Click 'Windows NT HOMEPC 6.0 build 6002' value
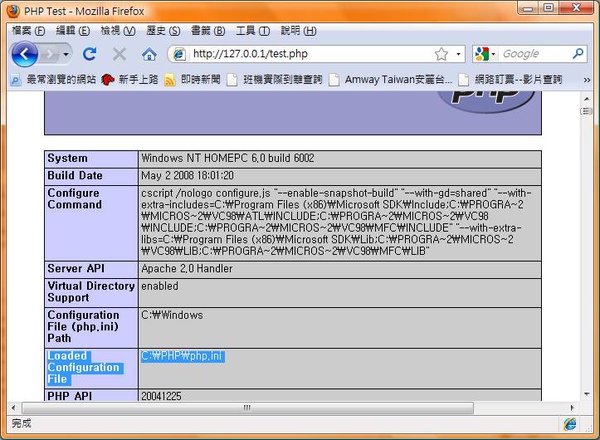This screenshot has width=600, height=440. pos(228,158)
